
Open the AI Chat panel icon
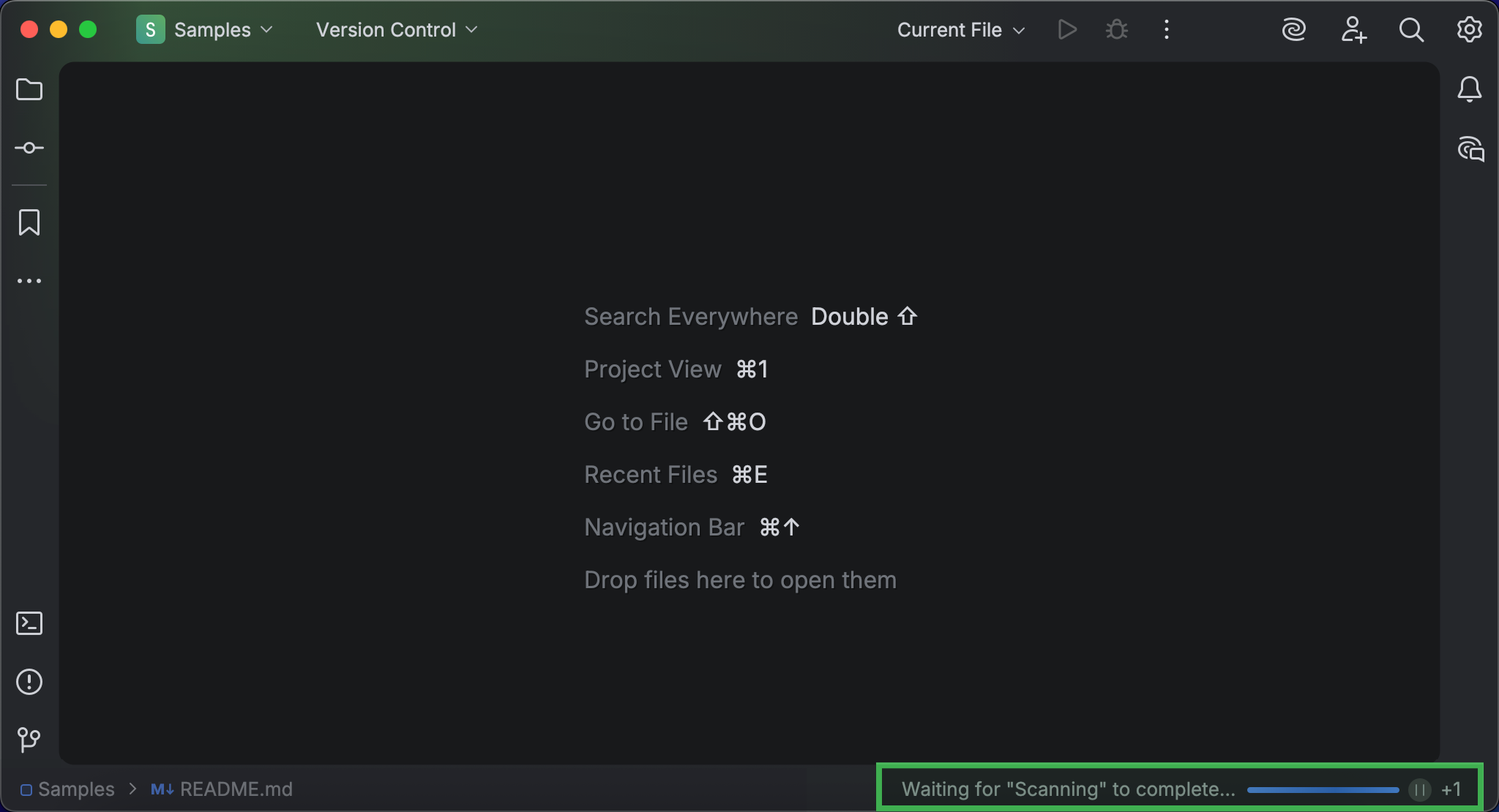click(x=1470, y=149)
